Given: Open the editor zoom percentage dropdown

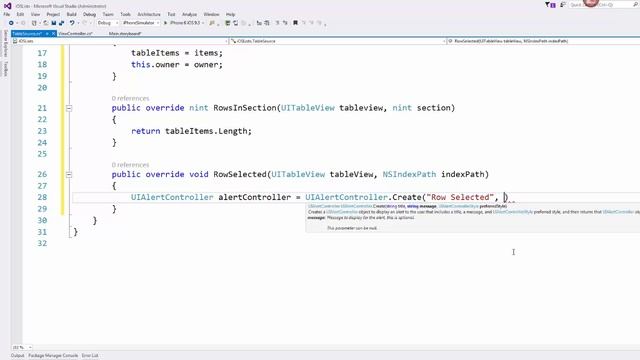Looking at the screenshot, I should coord(22,347).
